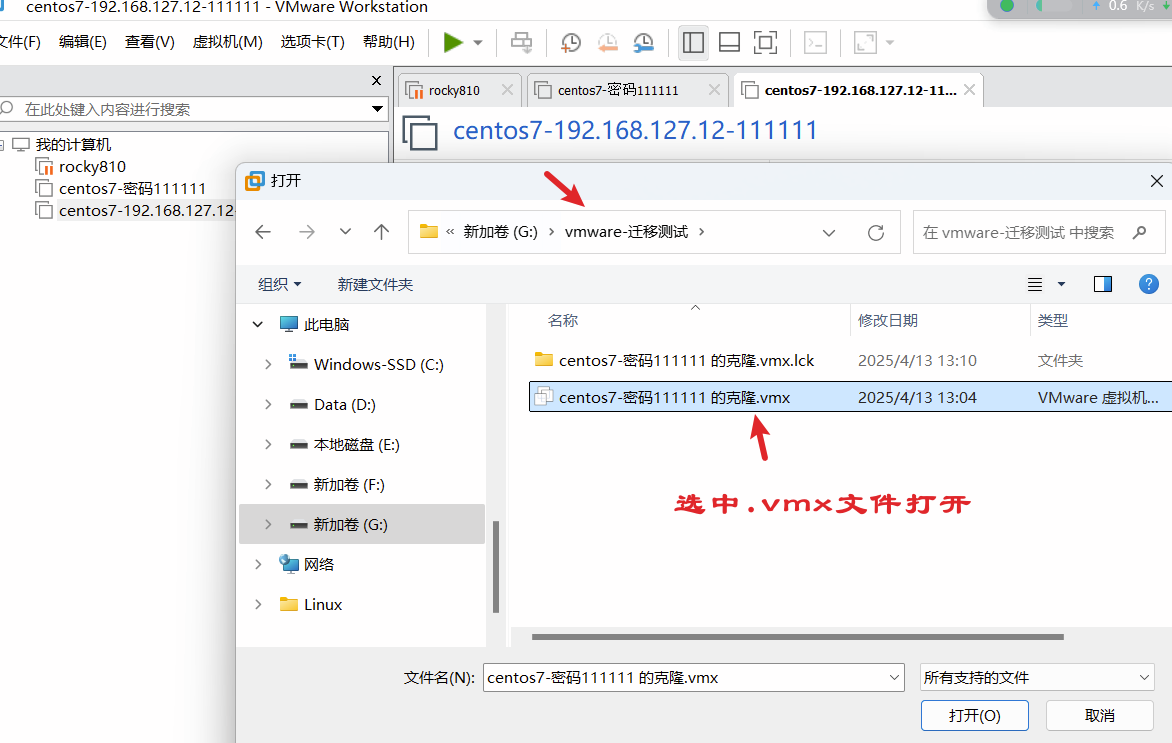Click the stretch guest display icon
Image resolution: width=1172 pixels, height=743 pixels.
coord(865,43)
